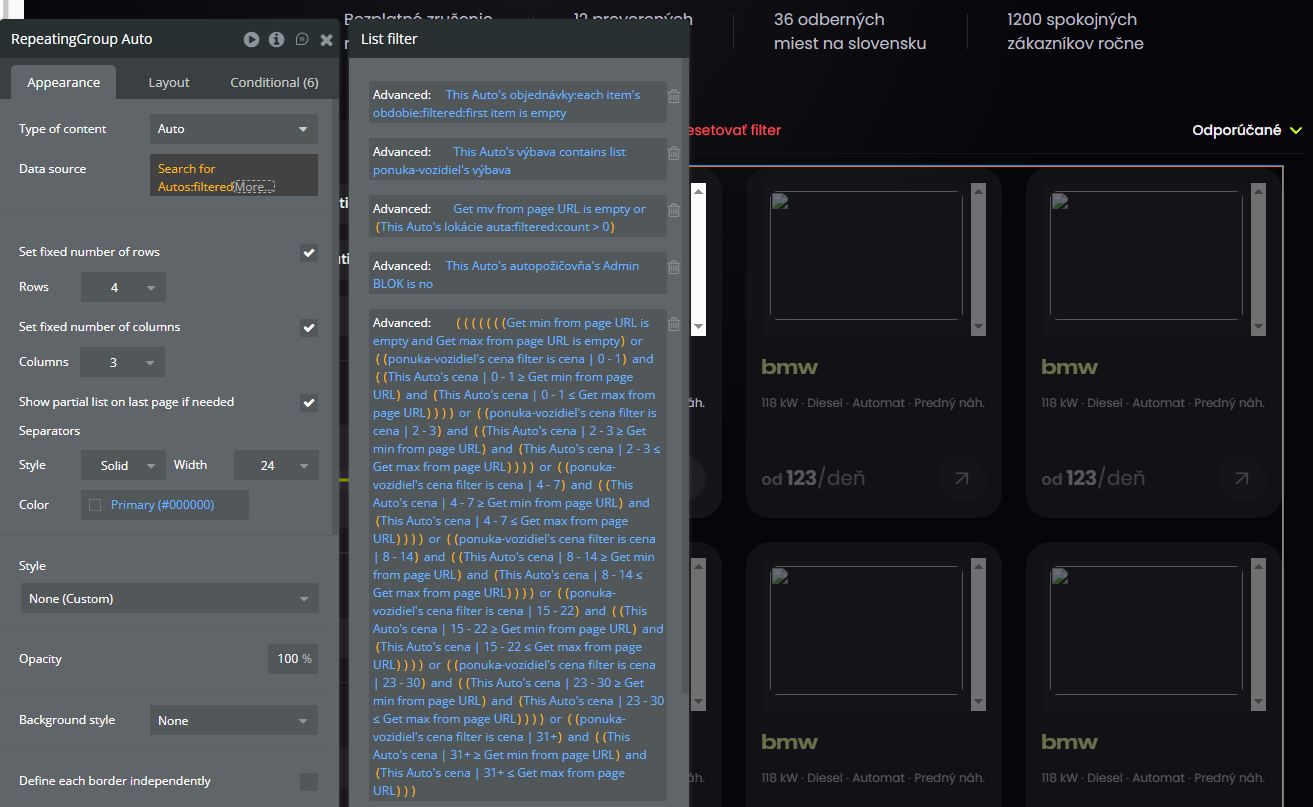Enable Define each border independently checkbox
The height and width of the screenshot is (807, 1313).
pyautogui.click(x=309, y=781)
